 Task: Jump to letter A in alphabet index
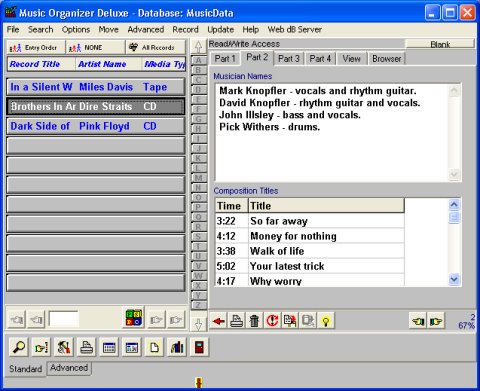coord(198,60)
